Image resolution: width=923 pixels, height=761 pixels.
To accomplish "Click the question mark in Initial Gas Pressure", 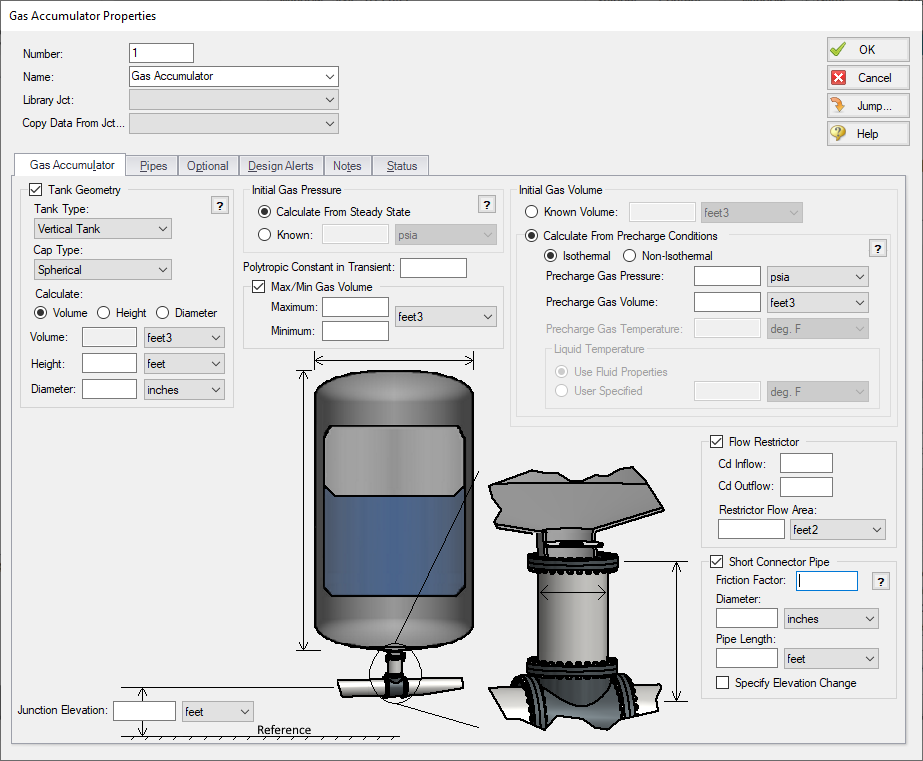I will click(487, 205).
